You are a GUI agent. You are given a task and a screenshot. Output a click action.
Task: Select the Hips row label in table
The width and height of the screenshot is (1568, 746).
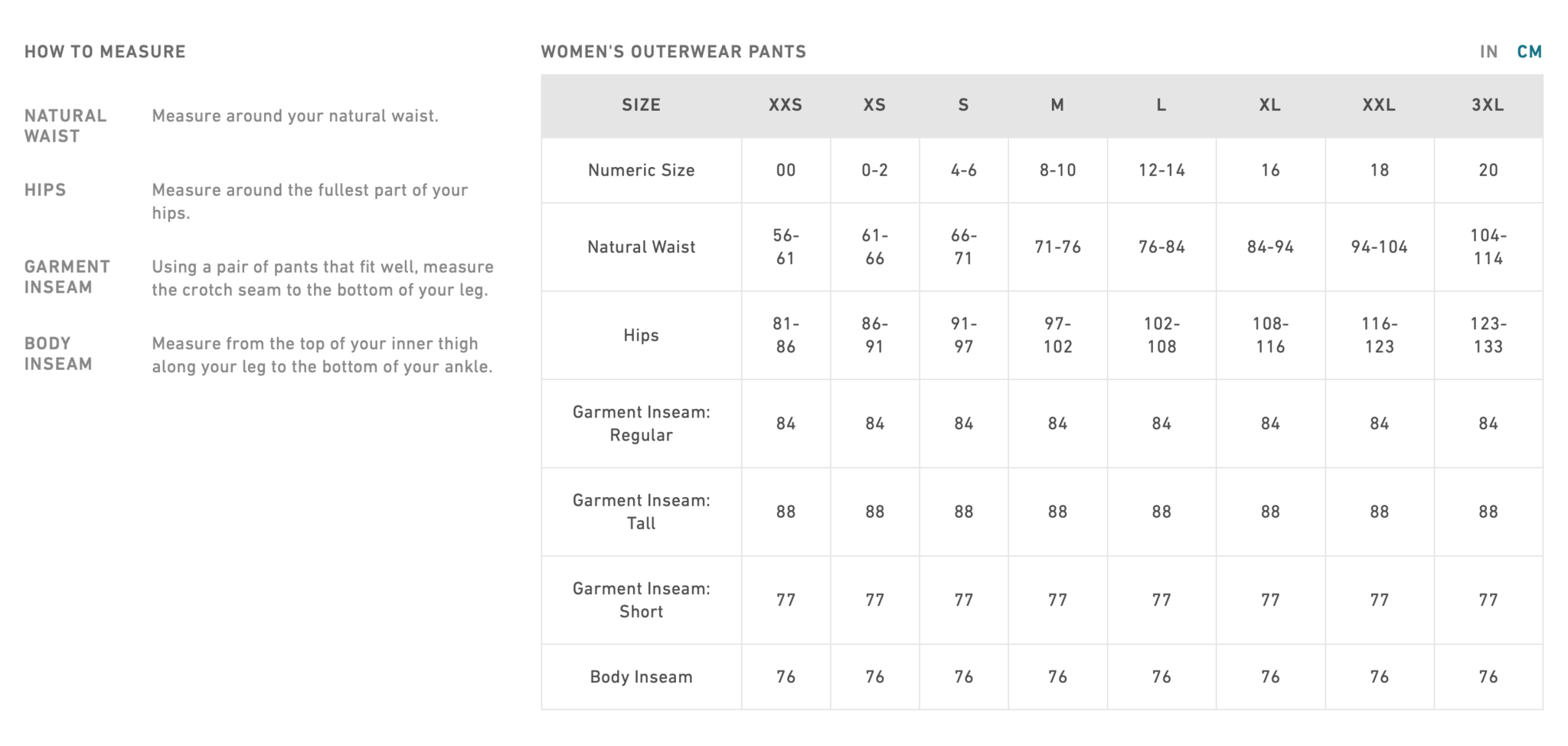click(642, 335)
